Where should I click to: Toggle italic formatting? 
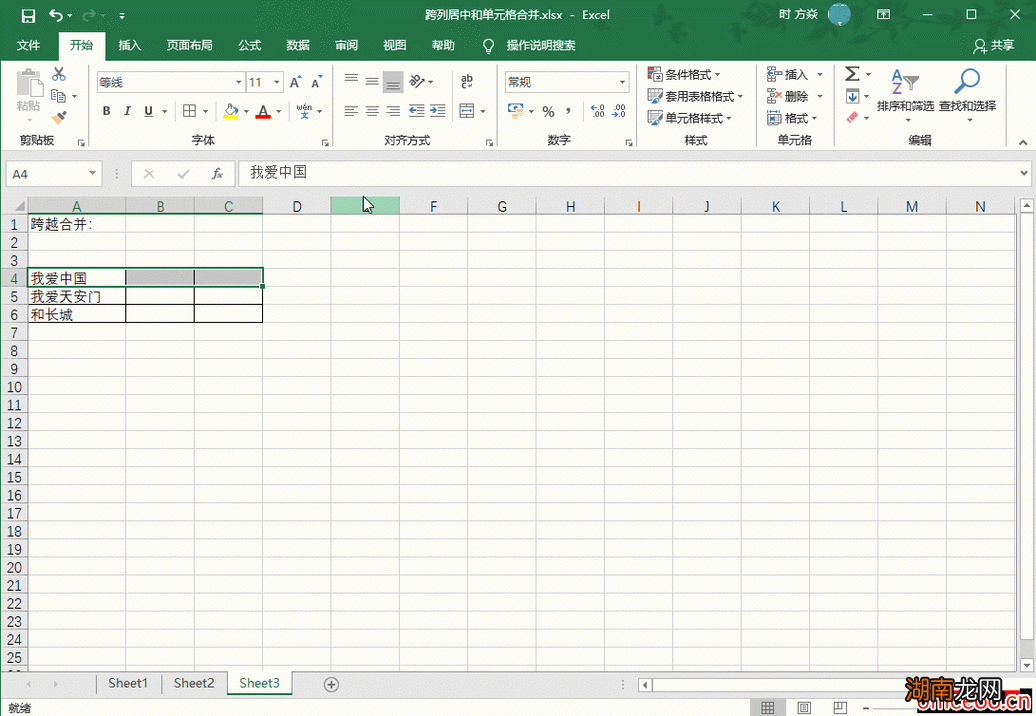coord(128,111)
